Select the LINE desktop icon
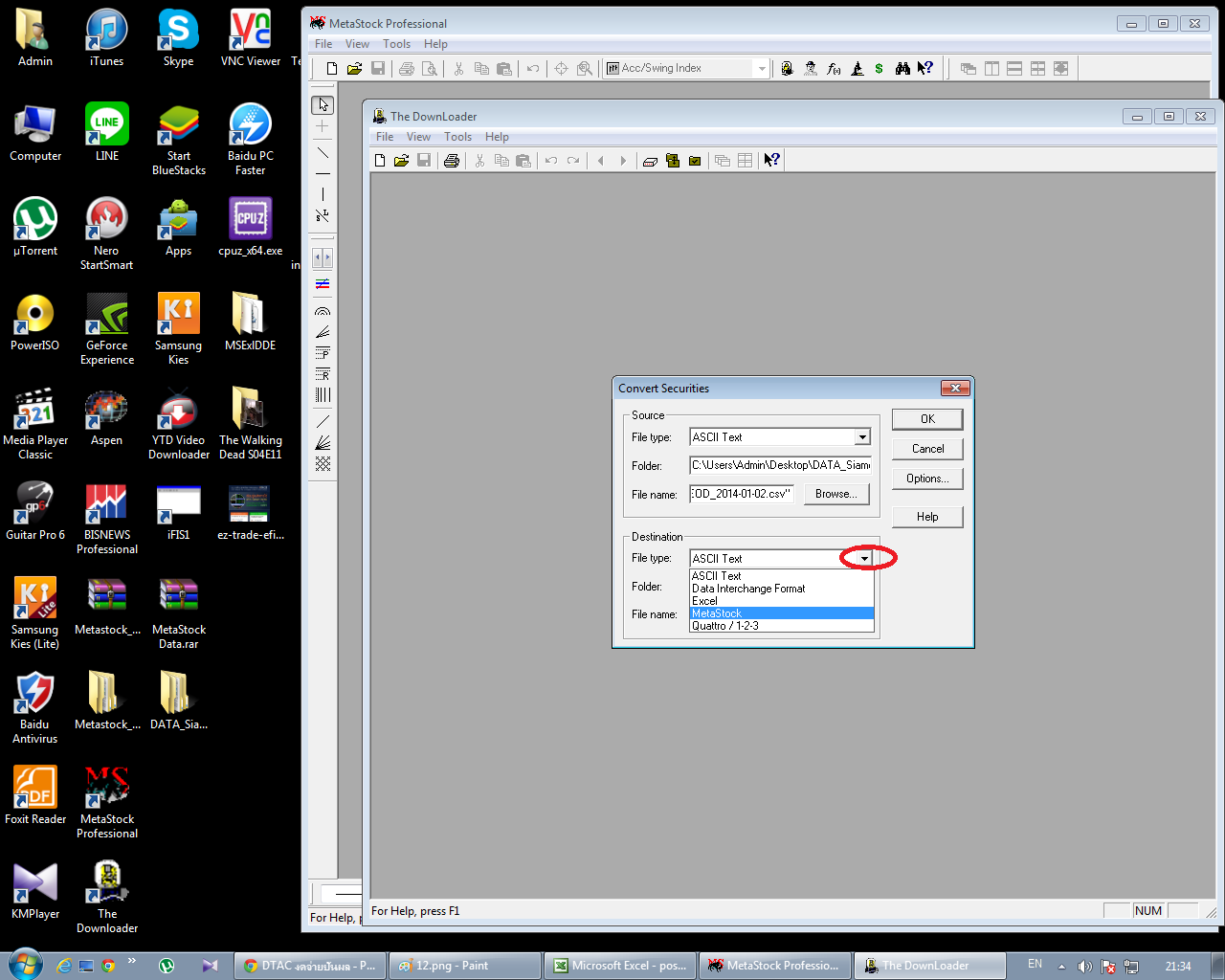The height and width of the screenshot is (980, 1225). coord(107,132)
